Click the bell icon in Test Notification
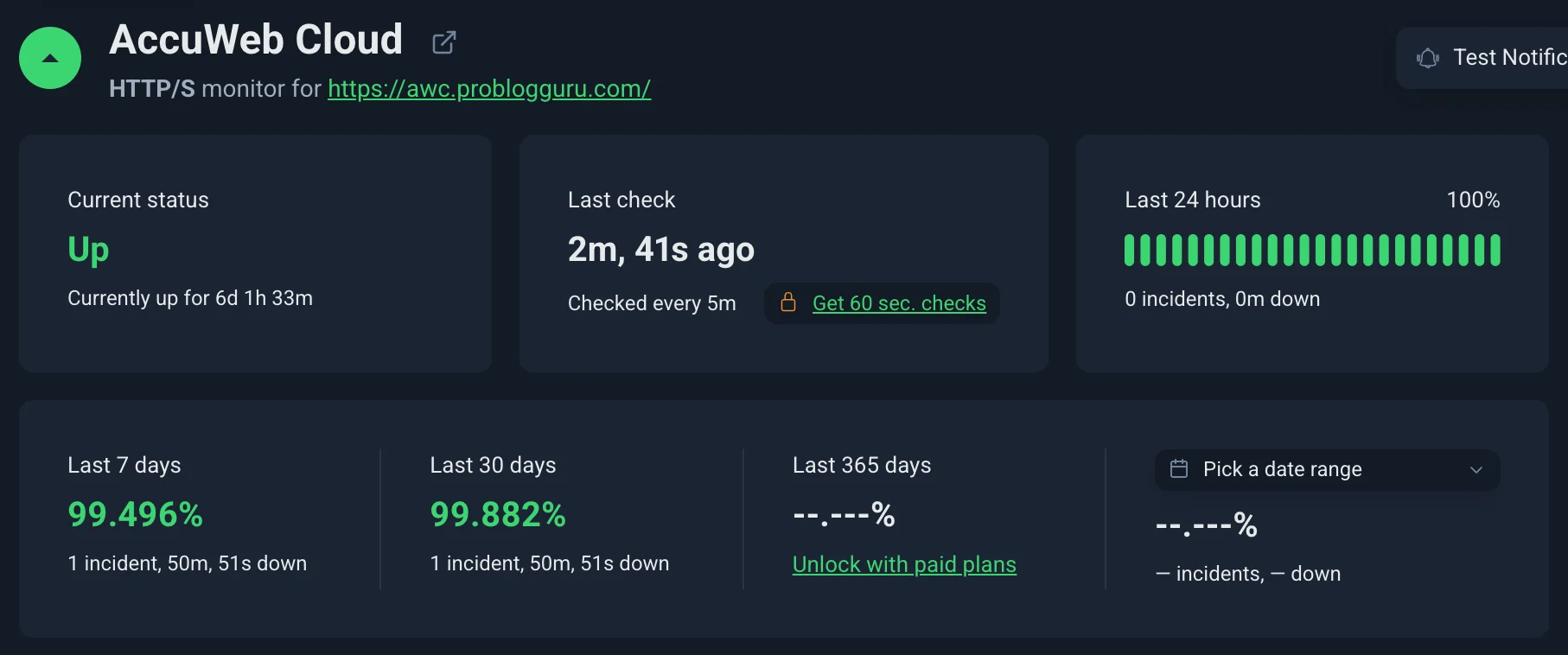The width and height of the screenshot is (1568, 655). click(x=1428, y=58)
